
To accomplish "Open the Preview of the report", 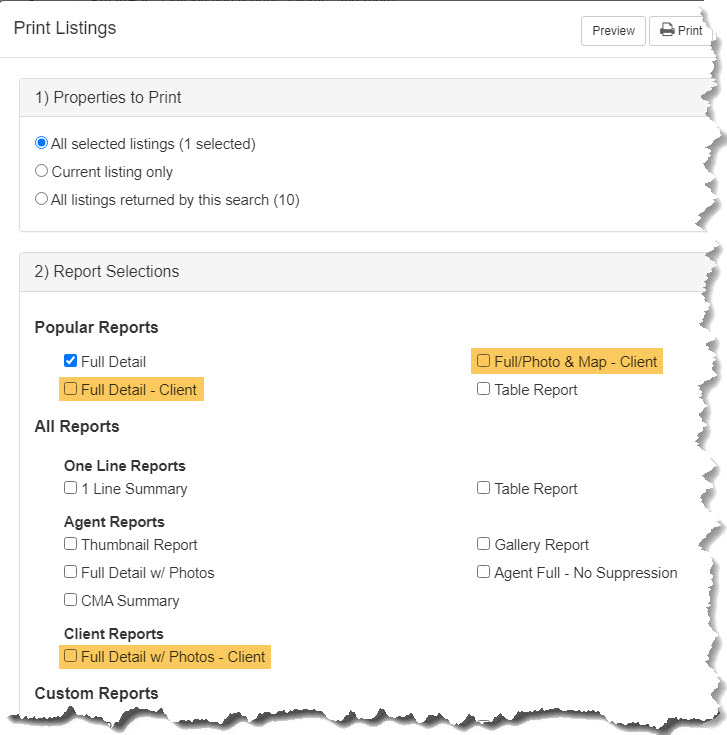I will 613,31.
